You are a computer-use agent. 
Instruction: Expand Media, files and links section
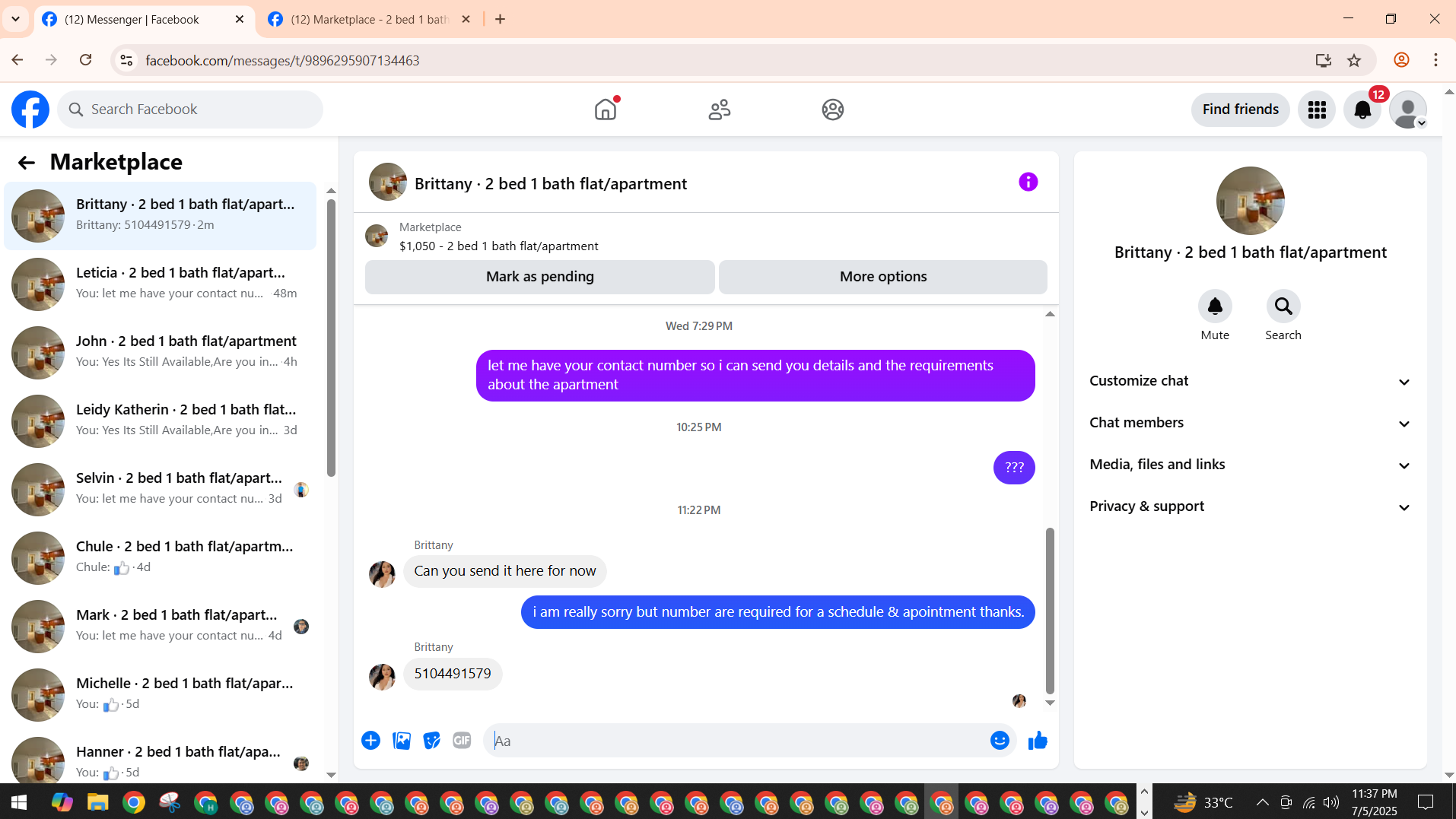click(x=1251, y=465)
